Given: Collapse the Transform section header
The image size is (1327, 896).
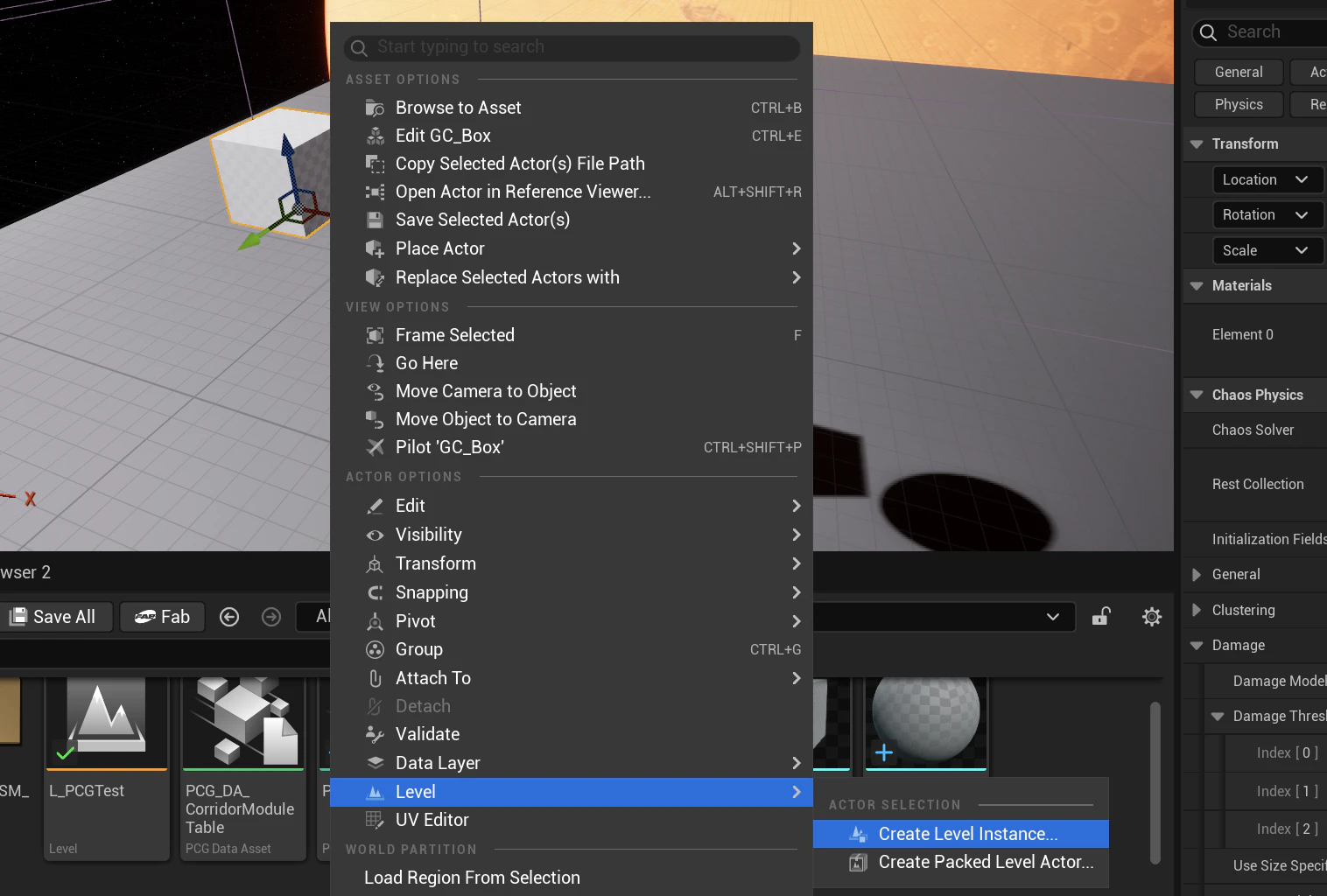Looking at the screenshot, I should point(1197,143).
